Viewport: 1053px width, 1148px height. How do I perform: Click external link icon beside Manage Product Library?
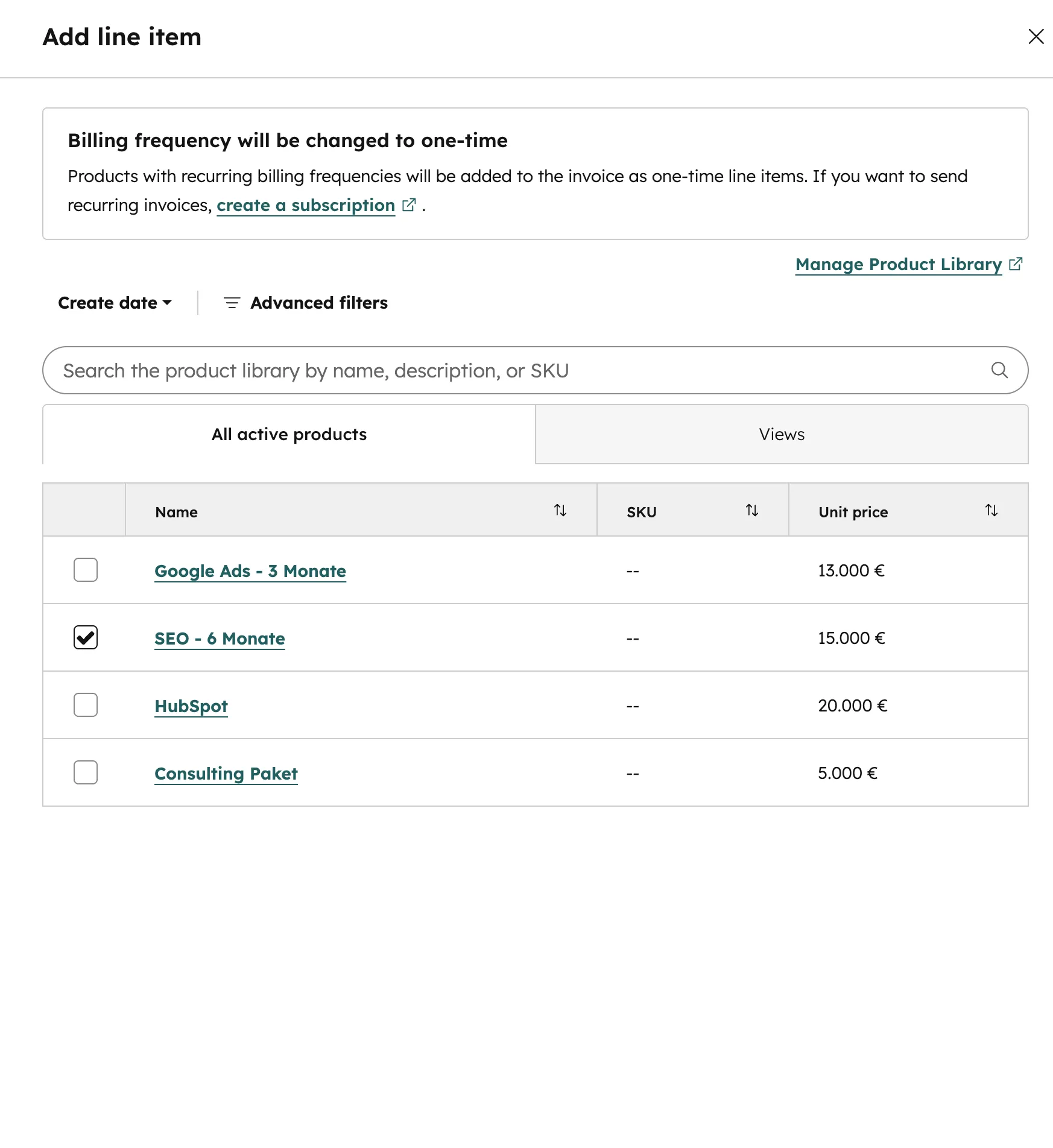(1016, 264)
